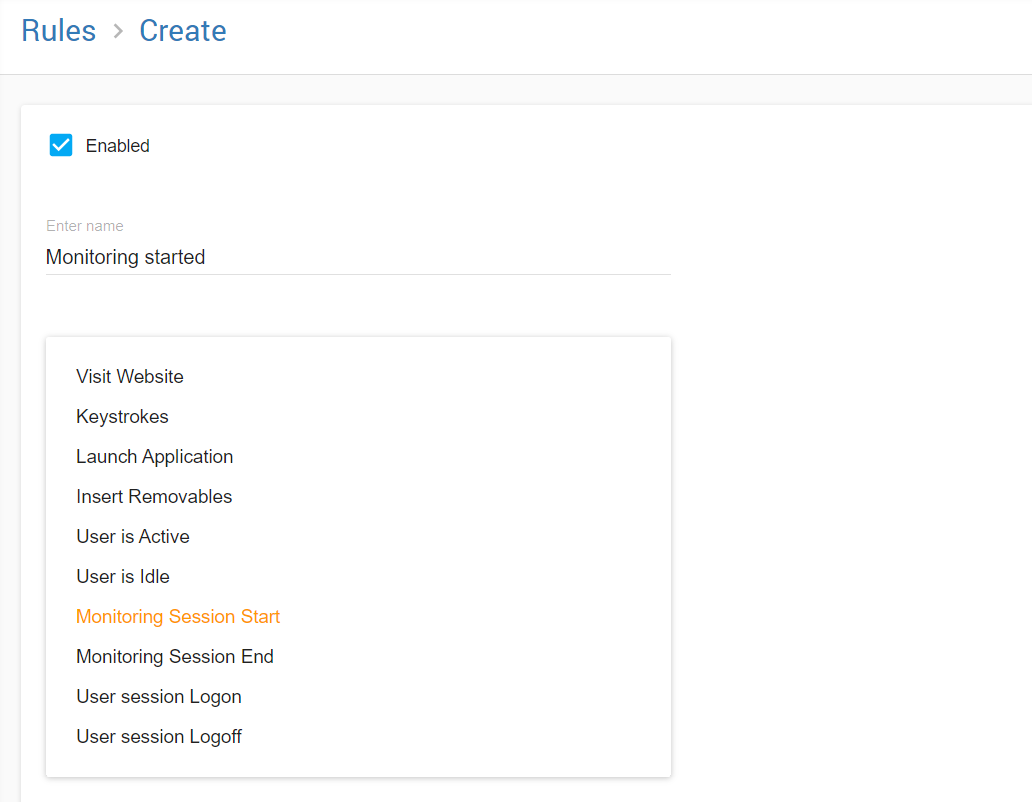Image resolution: width=1032 pixels, height=802 pixels.
Task: Choose the Keystrokes option
Action: coord(122,417)
